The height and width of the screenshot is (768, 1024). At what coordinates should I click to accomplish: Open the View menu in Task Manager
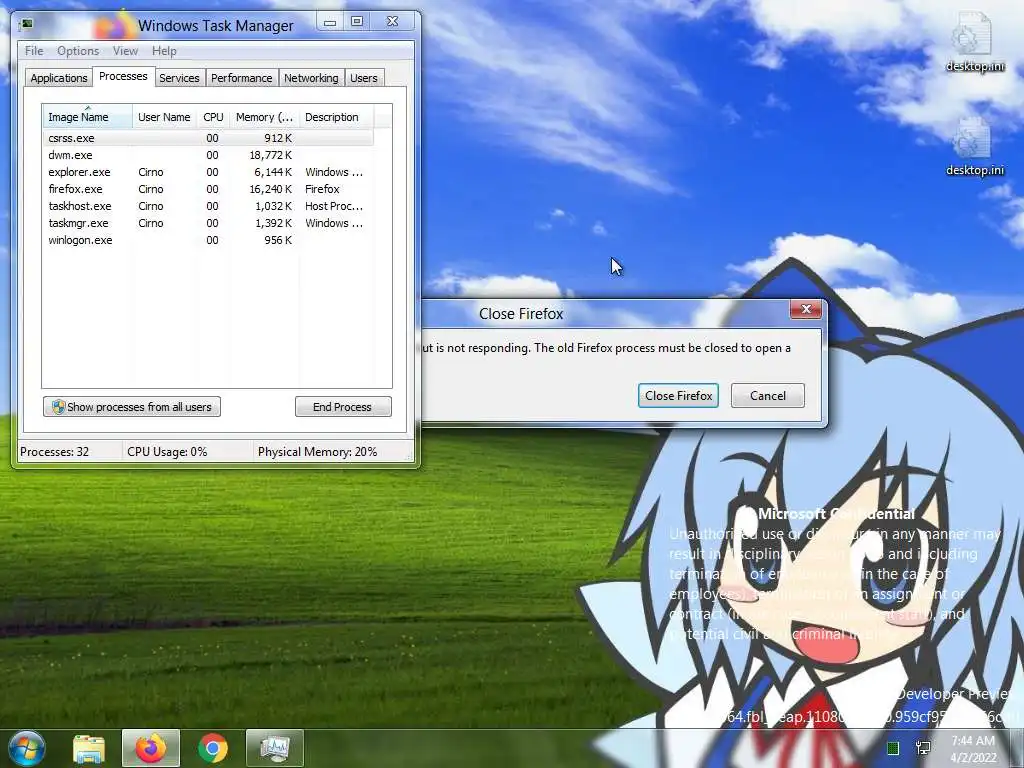[125, 51]
